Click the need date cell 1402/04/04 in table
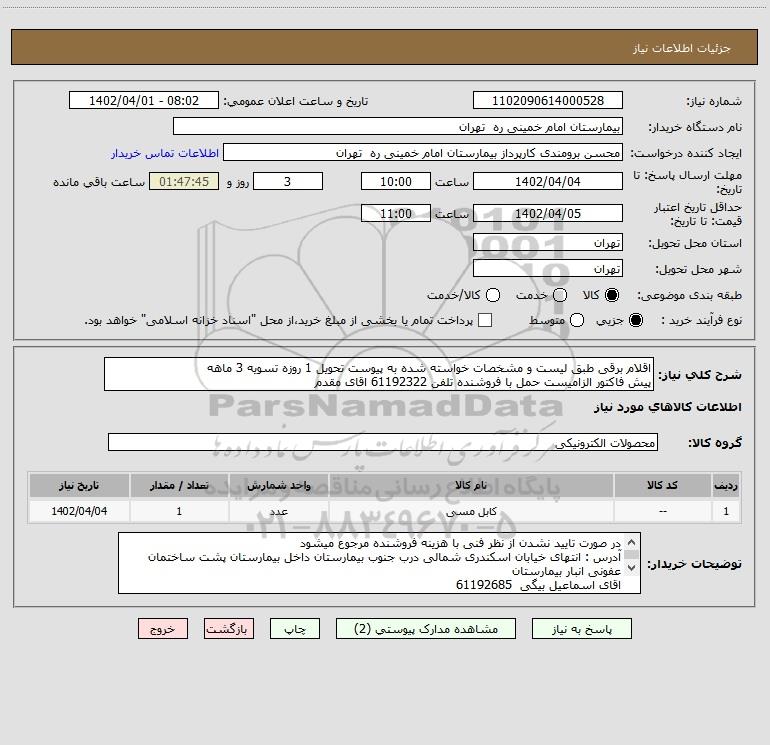The width and height of the screenshot is (770, 745). 79,511
